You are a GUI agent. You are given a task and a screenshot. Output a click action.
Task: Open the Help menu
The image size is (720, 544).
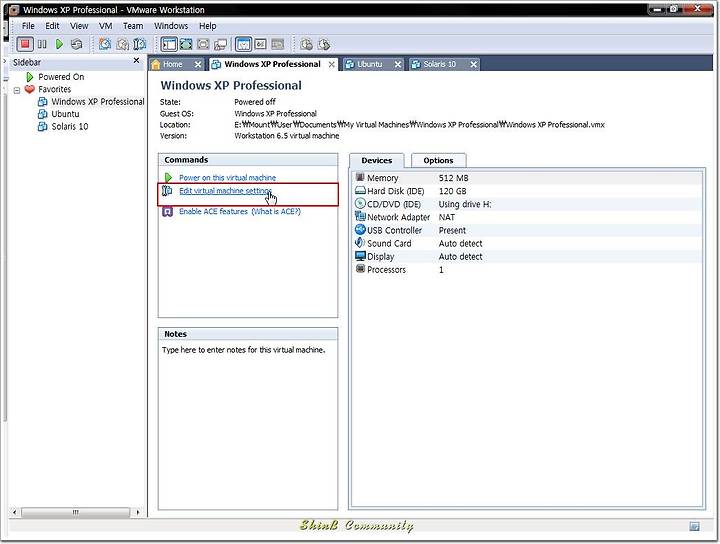pyautogui.click(x=208, y=26)
